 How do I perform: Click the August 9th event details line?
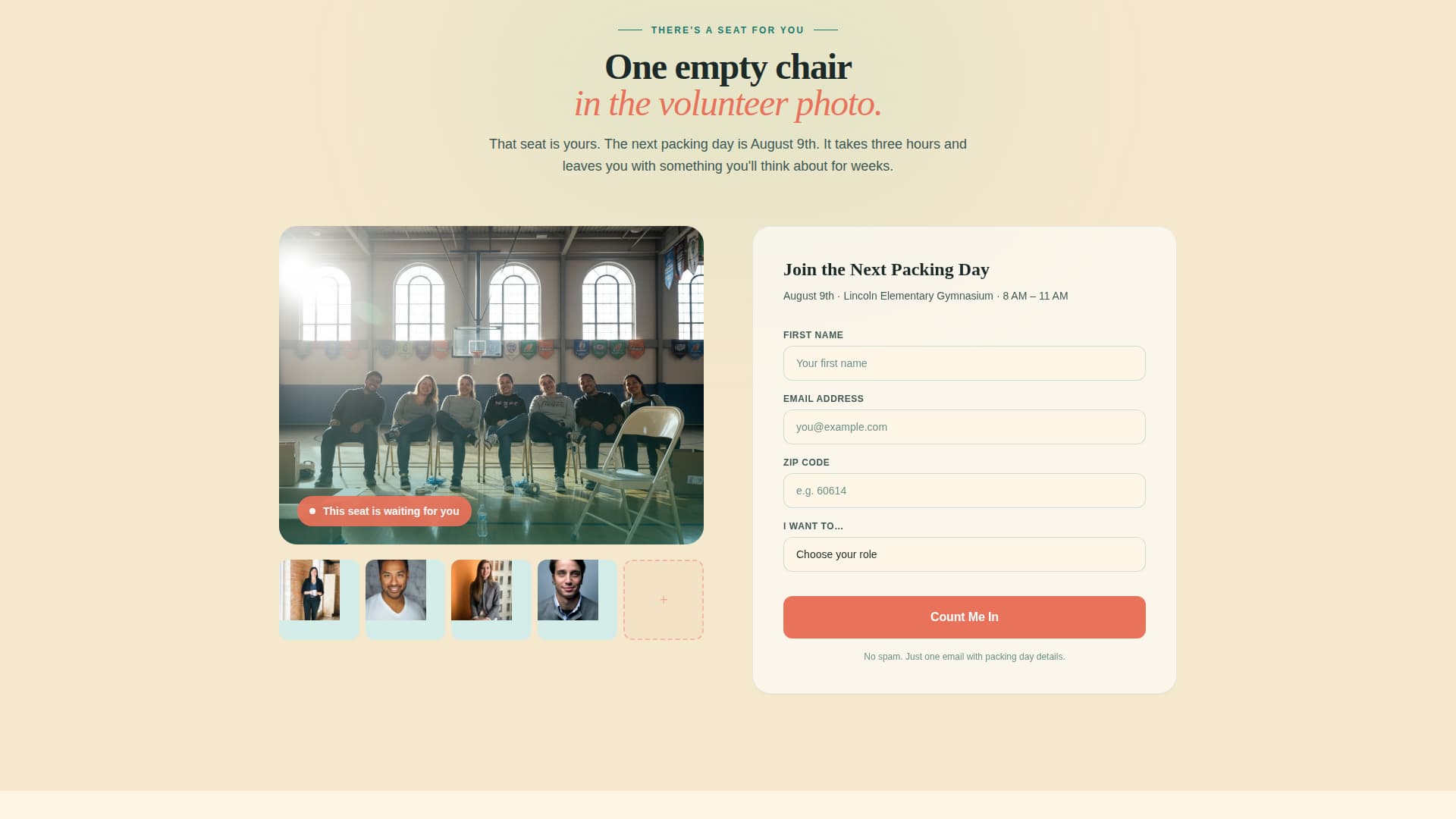[925, 296]
